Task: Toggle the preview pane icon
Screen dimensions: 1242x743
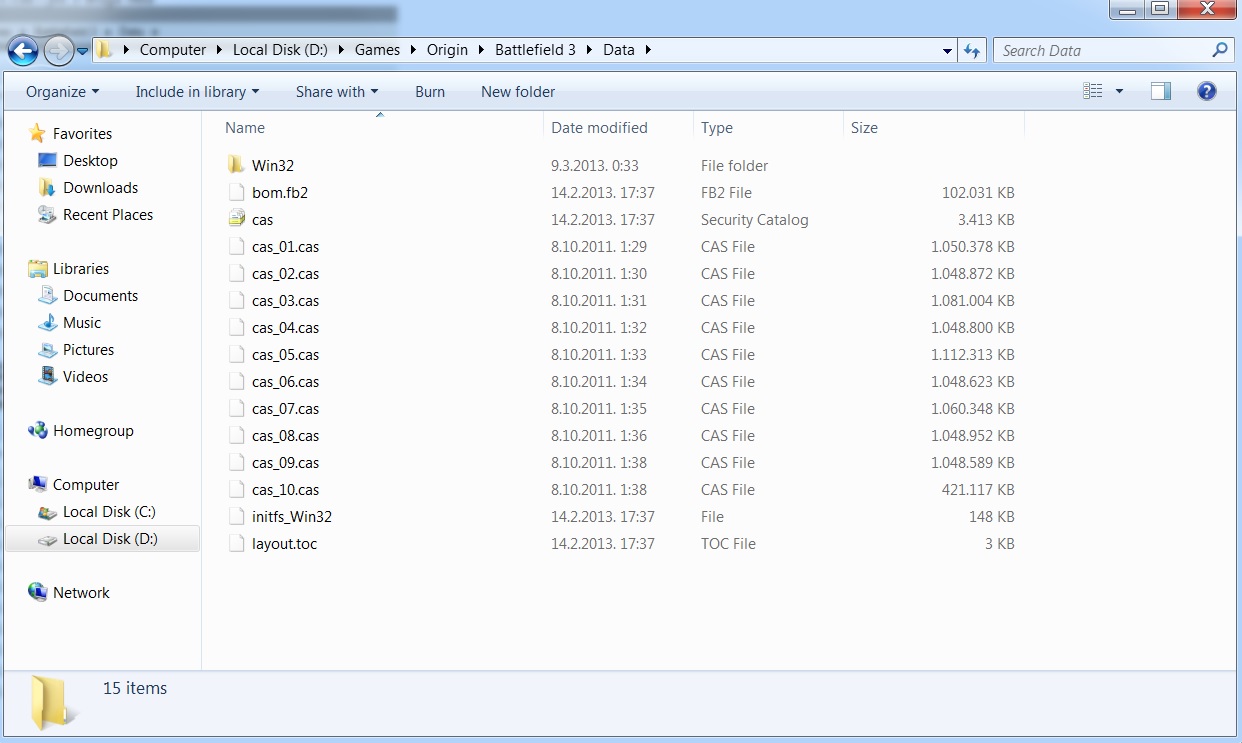Action: (x=1160, y=91)
